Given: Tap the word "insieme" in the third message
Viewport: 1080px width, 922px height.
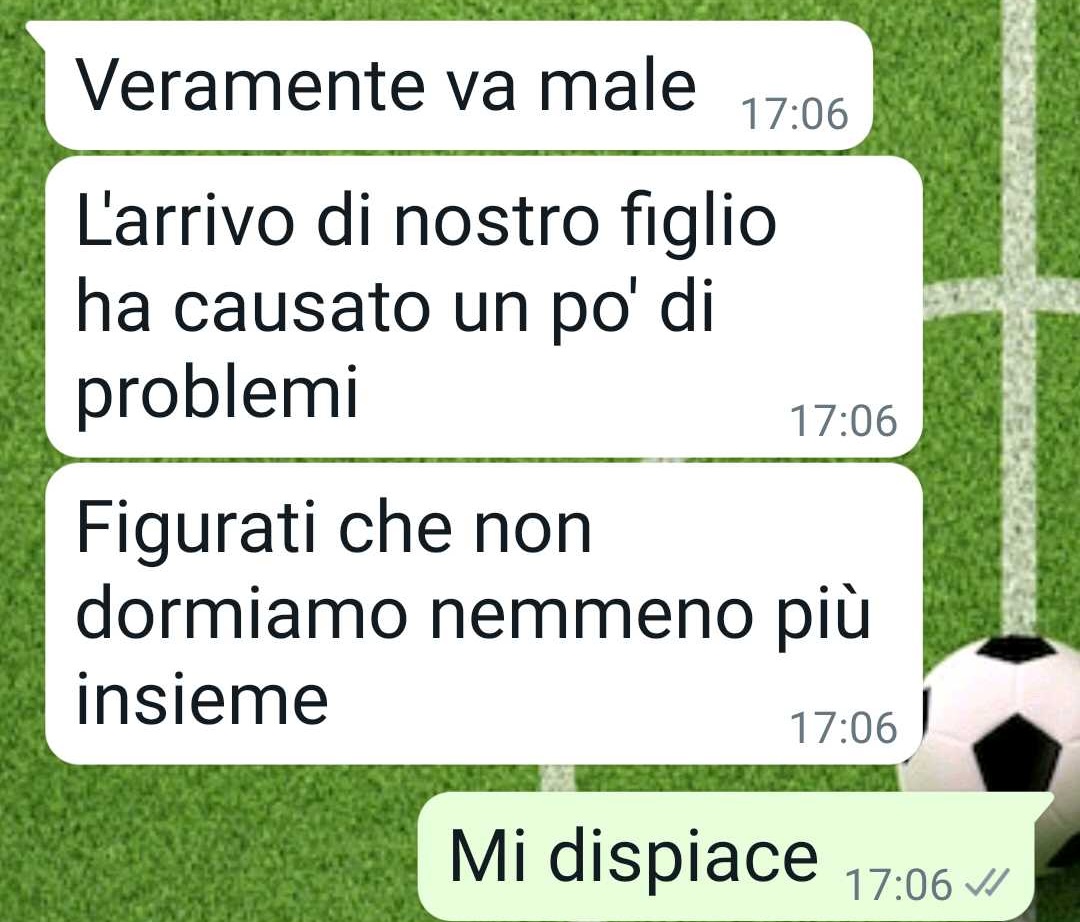Looking at the screenshot, I should point(202,699).
